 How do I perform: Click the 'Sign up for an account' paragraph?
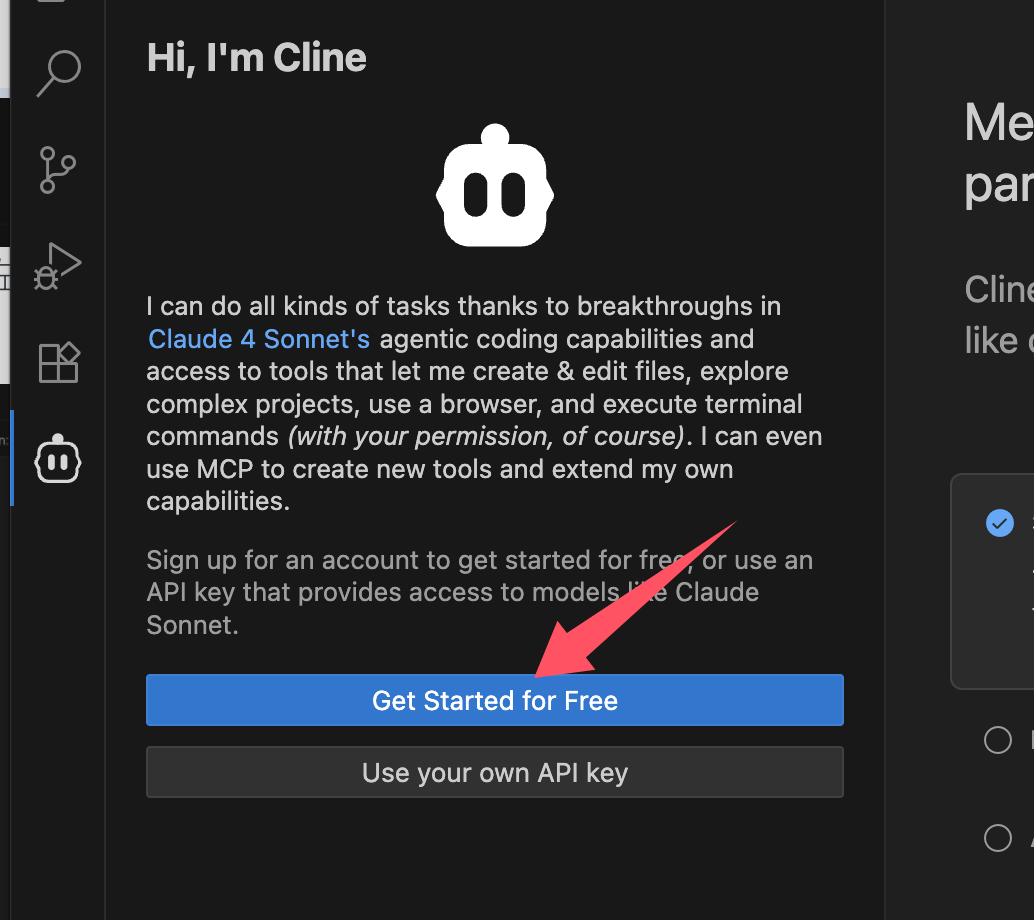(479, 592)
